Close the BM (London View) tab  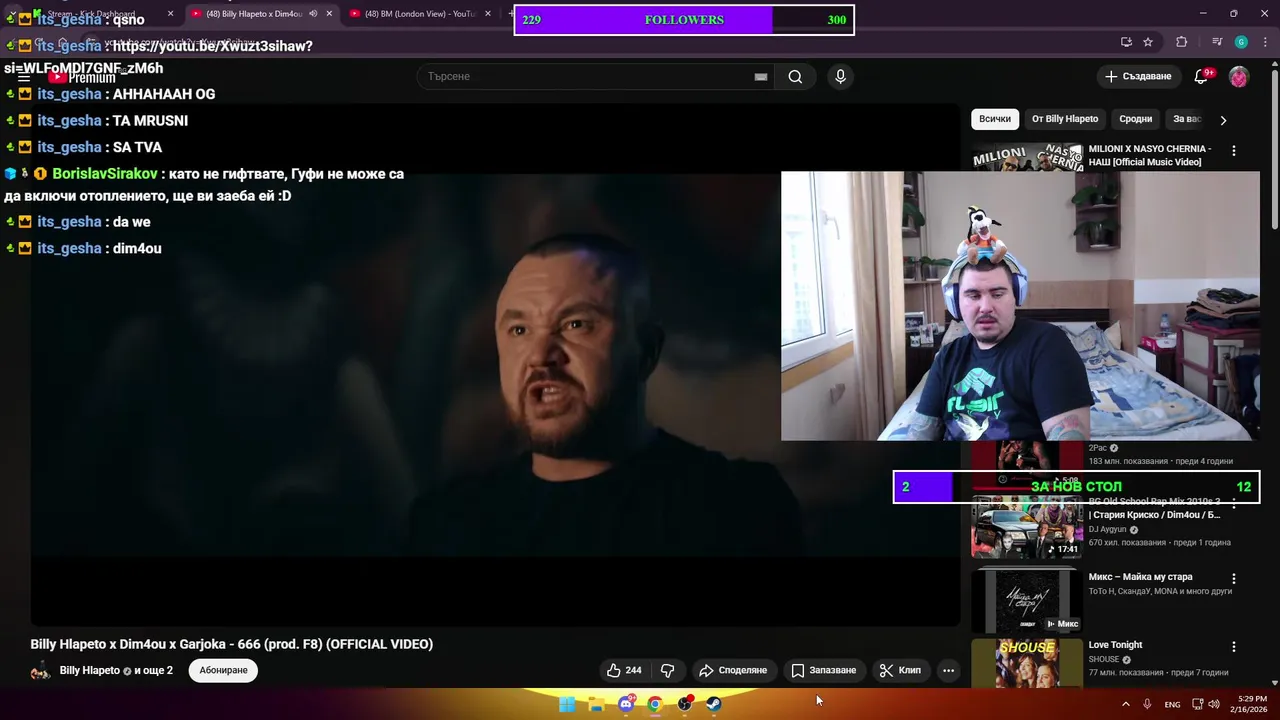[x=488, y=14]
